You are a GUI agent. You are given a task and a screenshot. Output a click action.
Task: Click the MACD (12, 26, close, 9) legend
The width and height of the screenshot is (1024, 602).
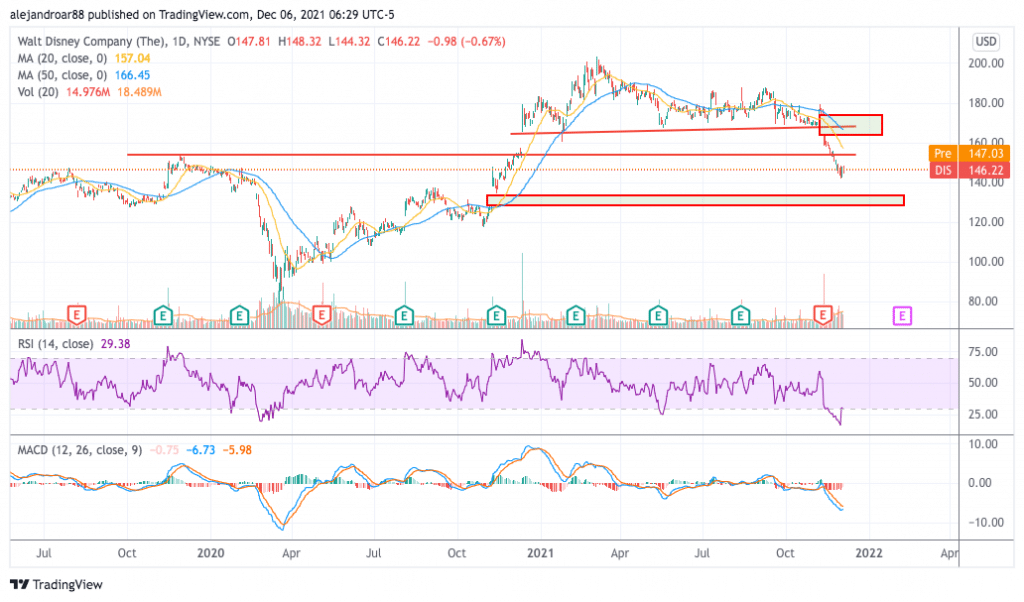click(80, 450)
